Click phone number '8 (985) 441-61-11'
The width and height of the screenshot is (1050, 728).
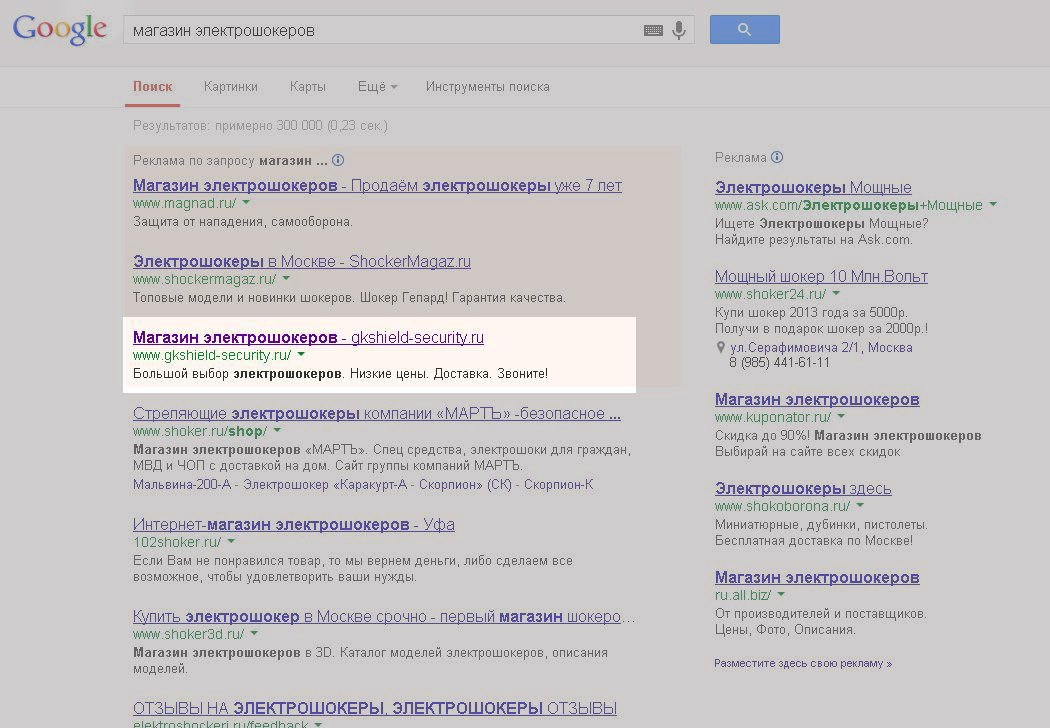coord(779,362)
